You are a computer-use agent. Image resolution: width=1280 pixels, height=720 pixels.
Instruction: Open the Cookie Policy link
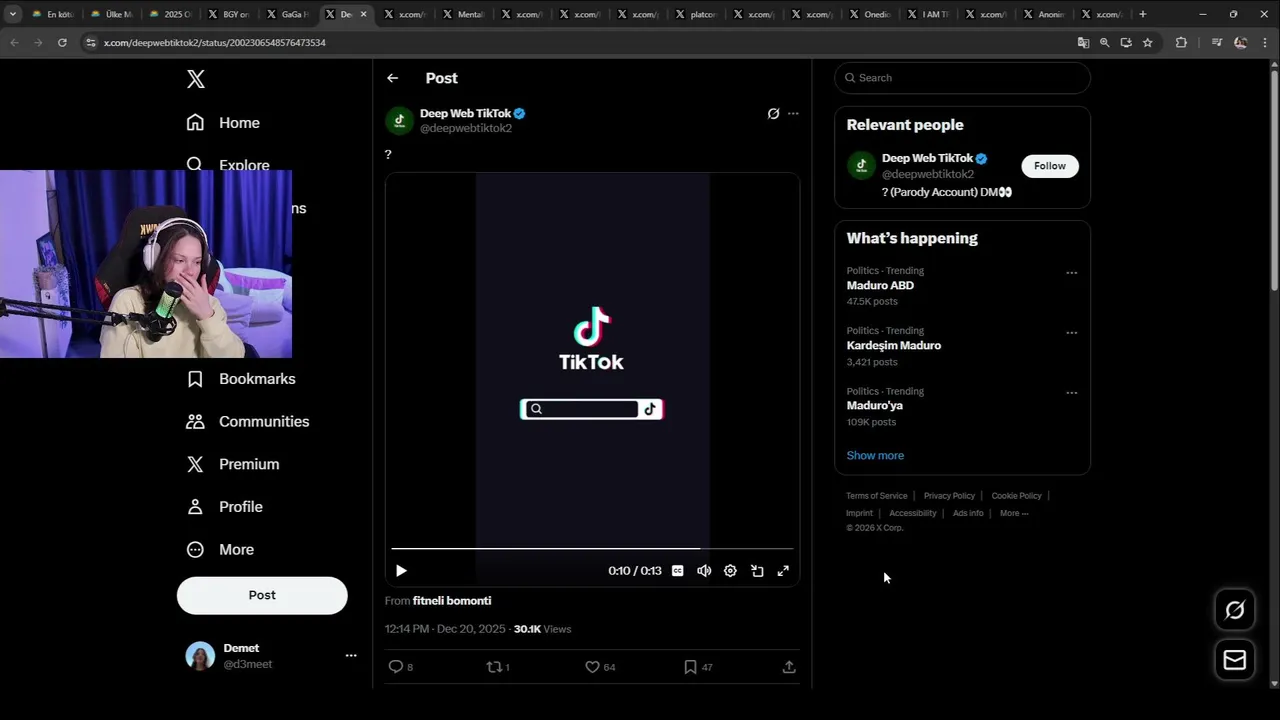pyautogui.click(x=1016, y=496)
